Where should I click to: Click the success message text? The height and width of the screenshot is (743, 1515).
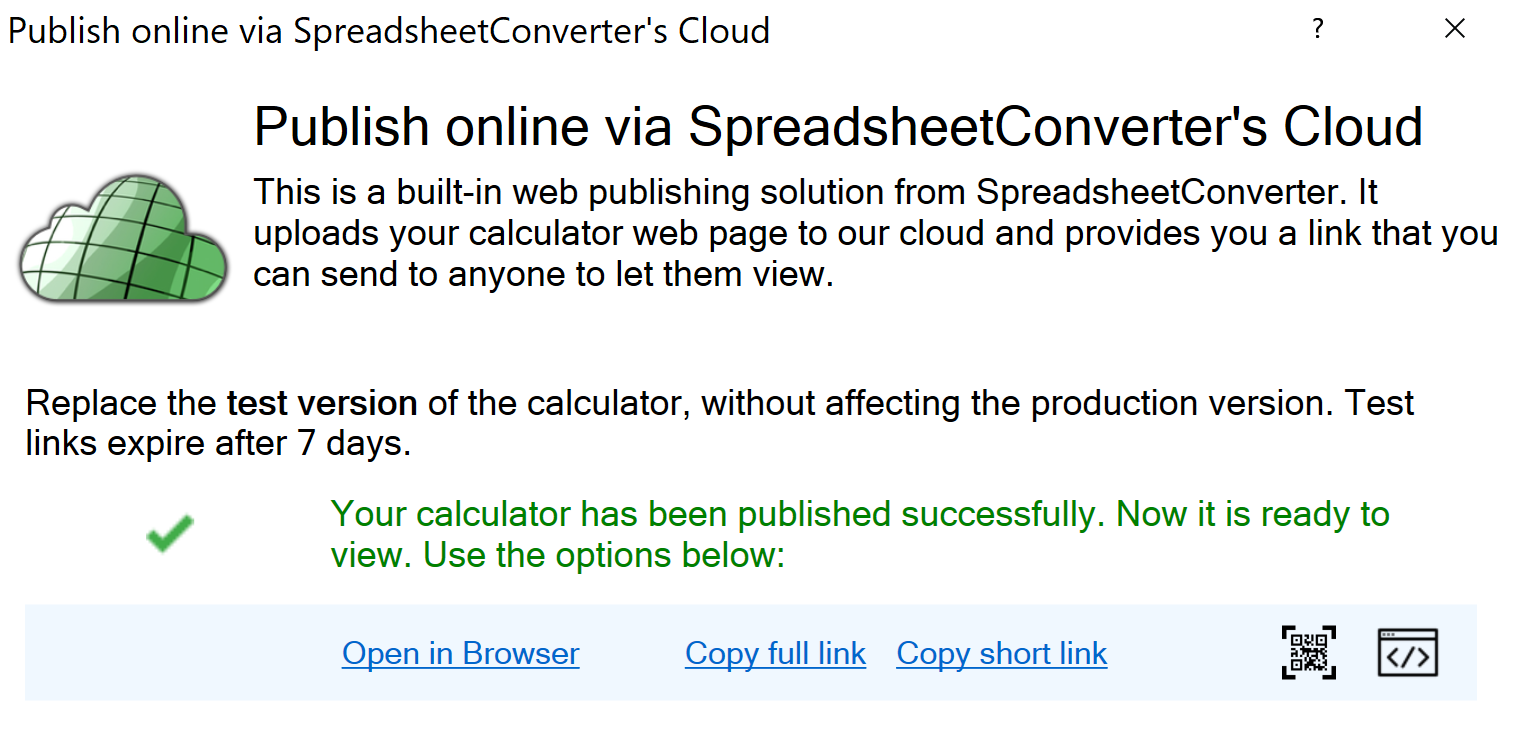tap(860, 533)
